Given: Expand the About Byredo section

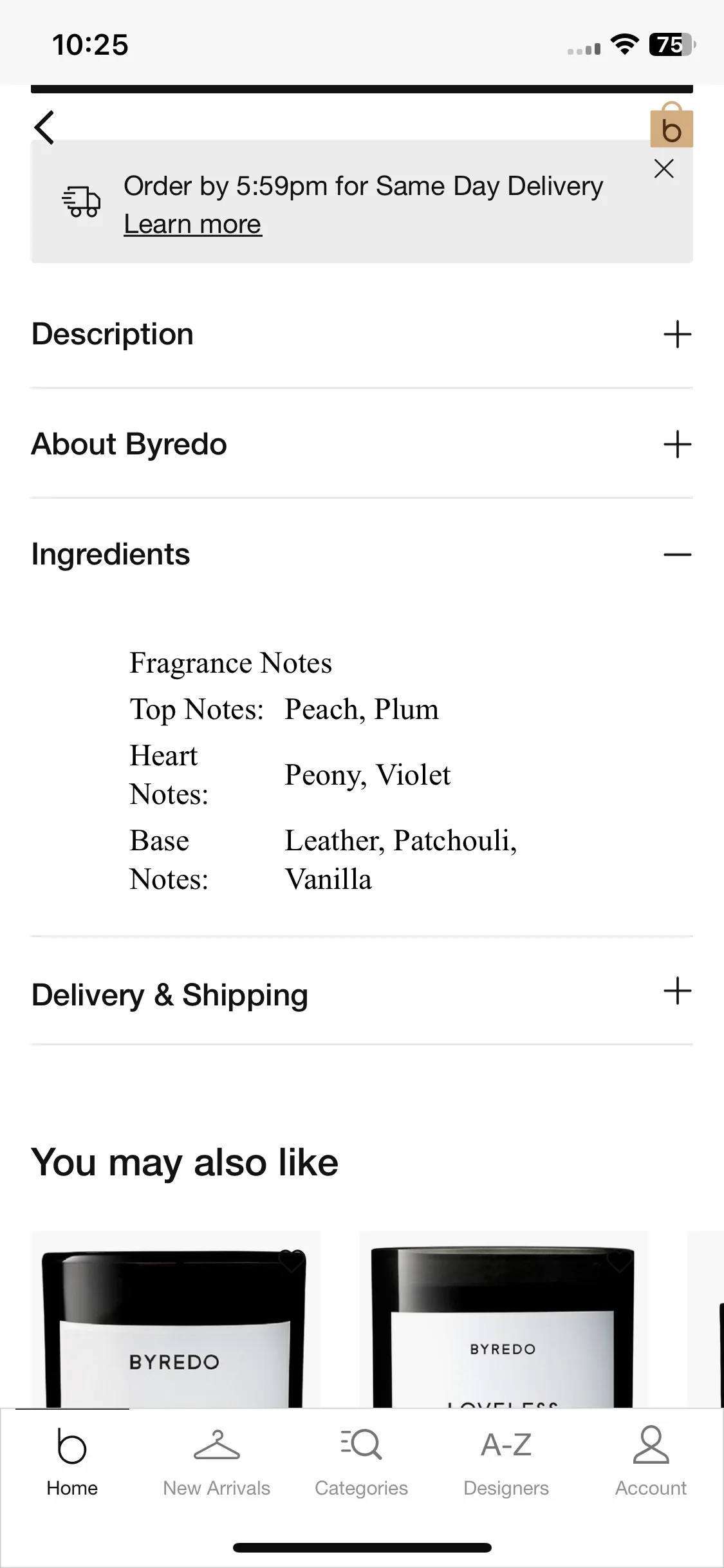Looking at the screenshot, I should pos(362,444).
